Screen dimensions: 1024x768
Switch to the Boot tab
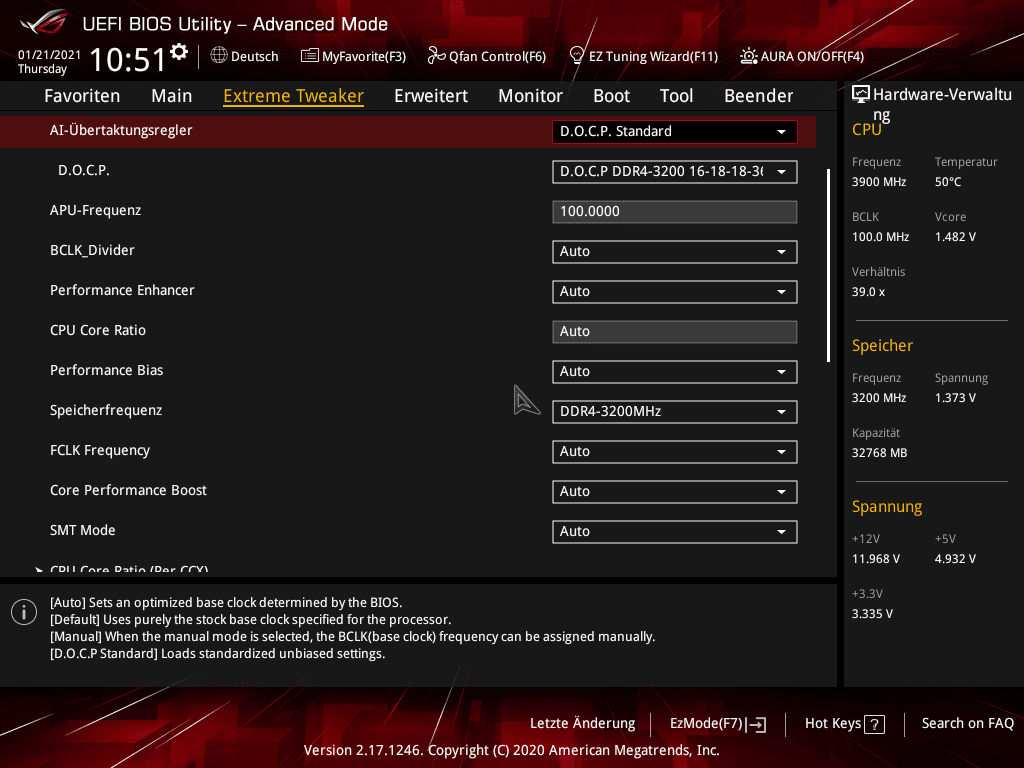point(611,96)
